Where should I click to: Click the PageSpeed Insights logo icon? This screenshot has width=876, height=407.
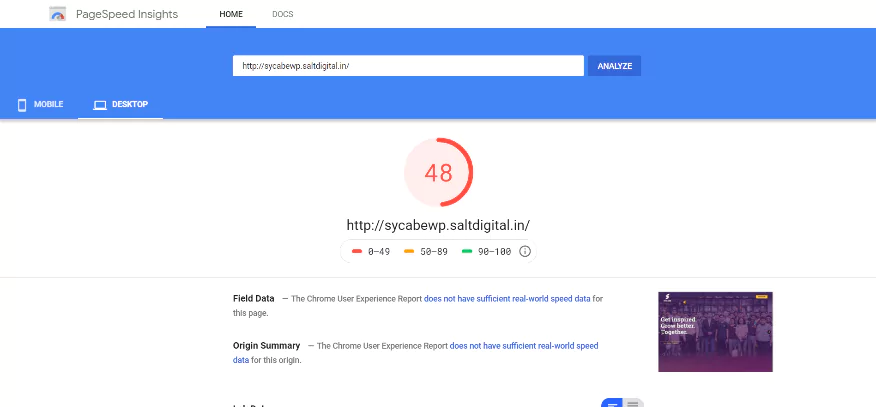(58, 14)
